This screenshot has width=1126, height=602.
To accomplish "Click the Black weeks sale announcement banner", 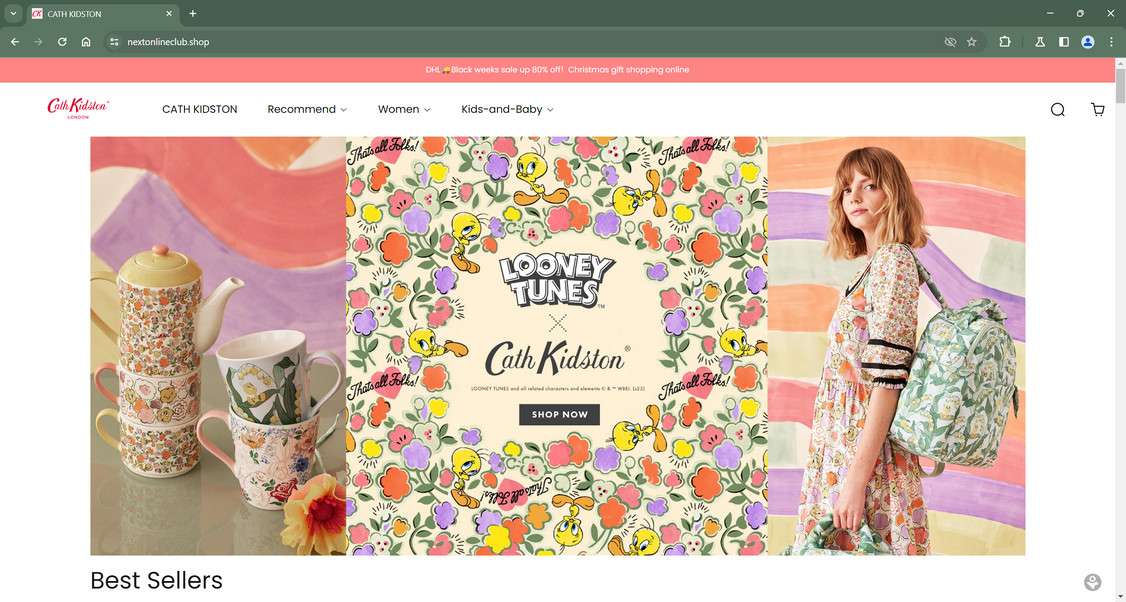I will (557, 70).
